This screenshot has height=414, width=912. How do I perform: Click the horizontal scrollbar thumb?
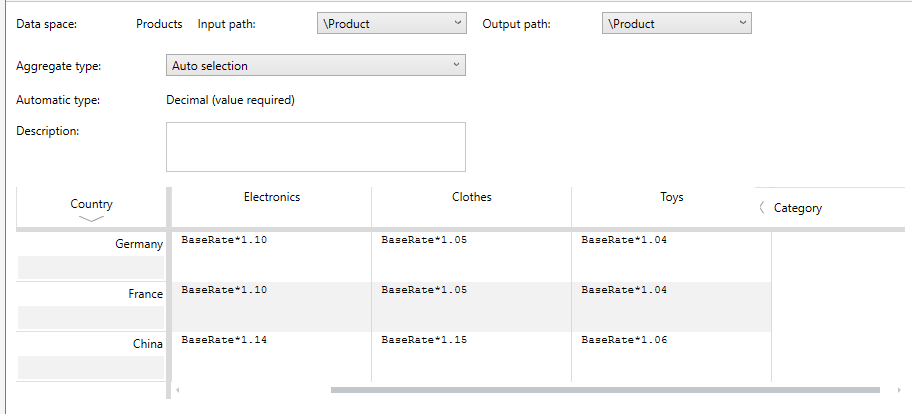click(605, 390)
